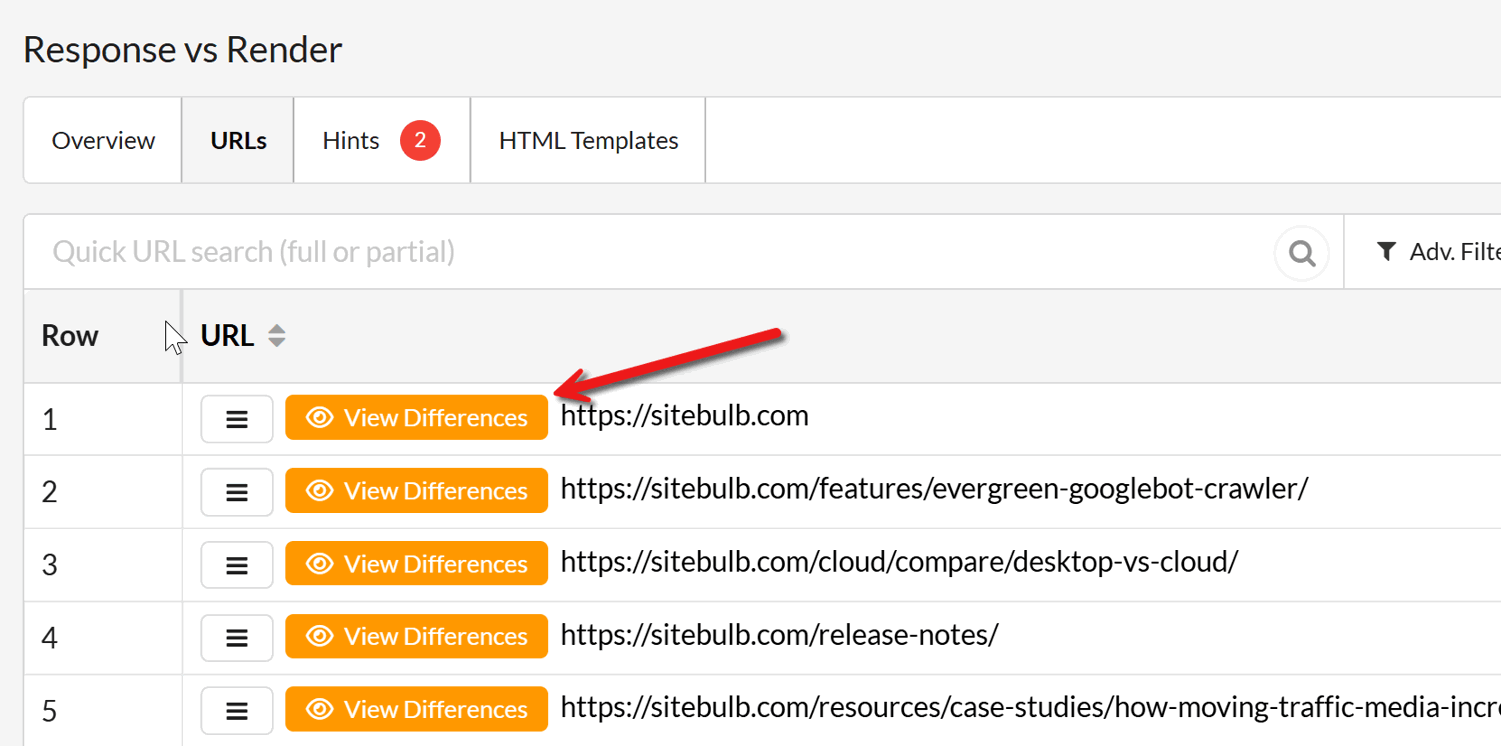The image size is (1501, 746).
Task: Open the hamburger menu for desktop-vs-cloud row
Action: coord(237,564)
